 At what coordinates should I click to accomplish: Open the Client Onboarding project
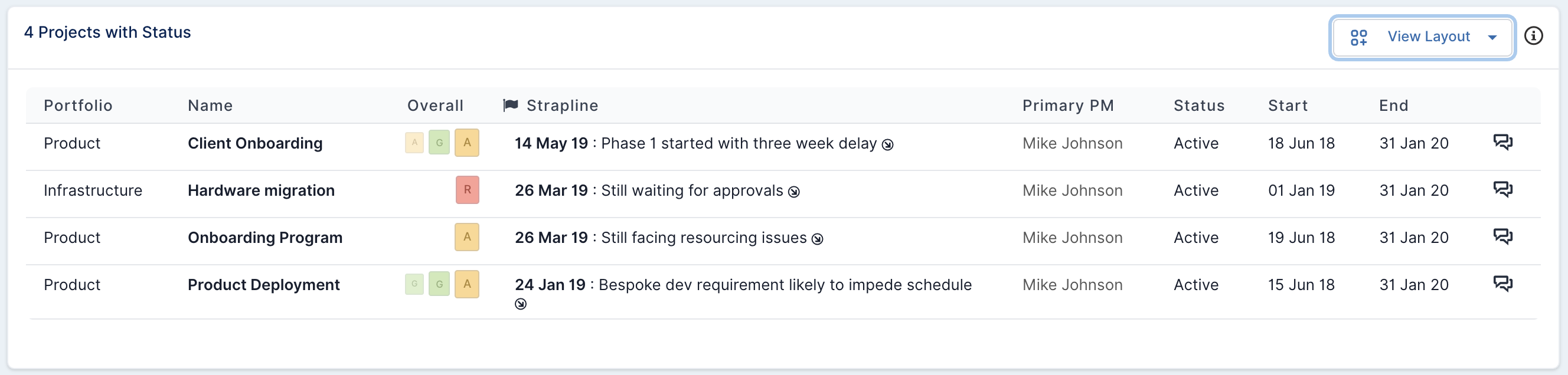click(x=255, y=143)
